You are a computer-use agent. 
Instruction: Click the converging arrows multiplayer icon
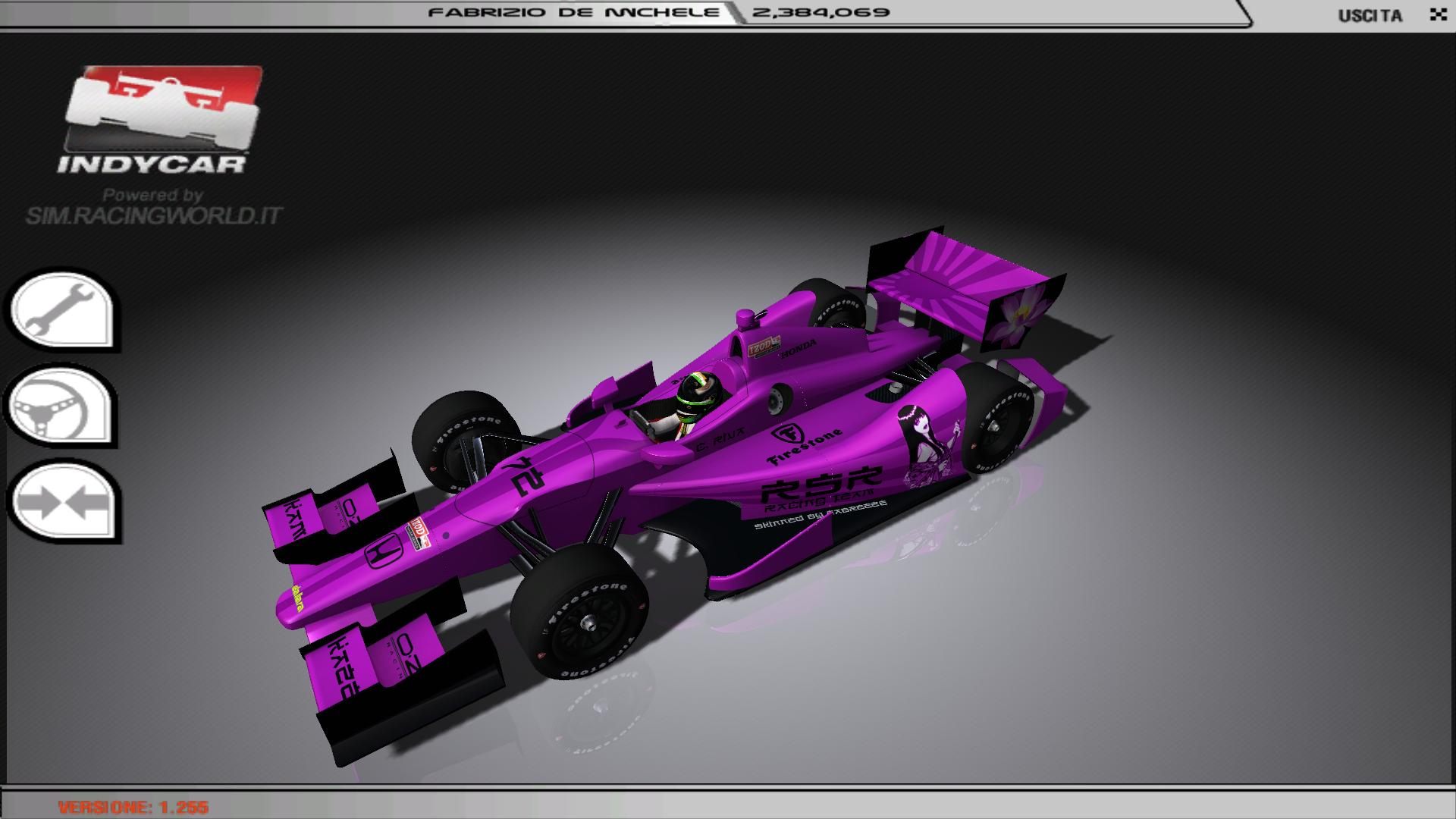(63, 501)
